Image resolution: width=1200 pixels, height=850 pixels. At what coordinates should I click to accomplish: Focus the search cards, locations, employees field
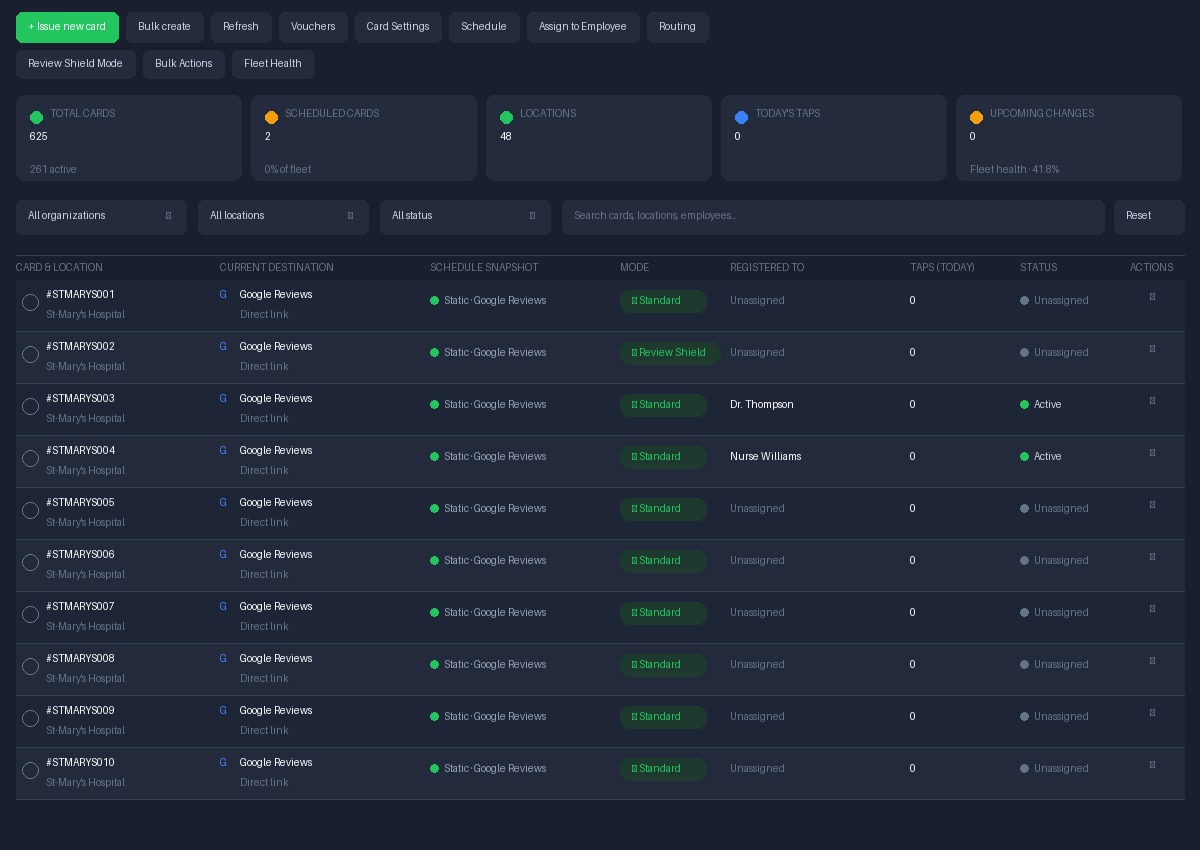click(x=833, y=217)
